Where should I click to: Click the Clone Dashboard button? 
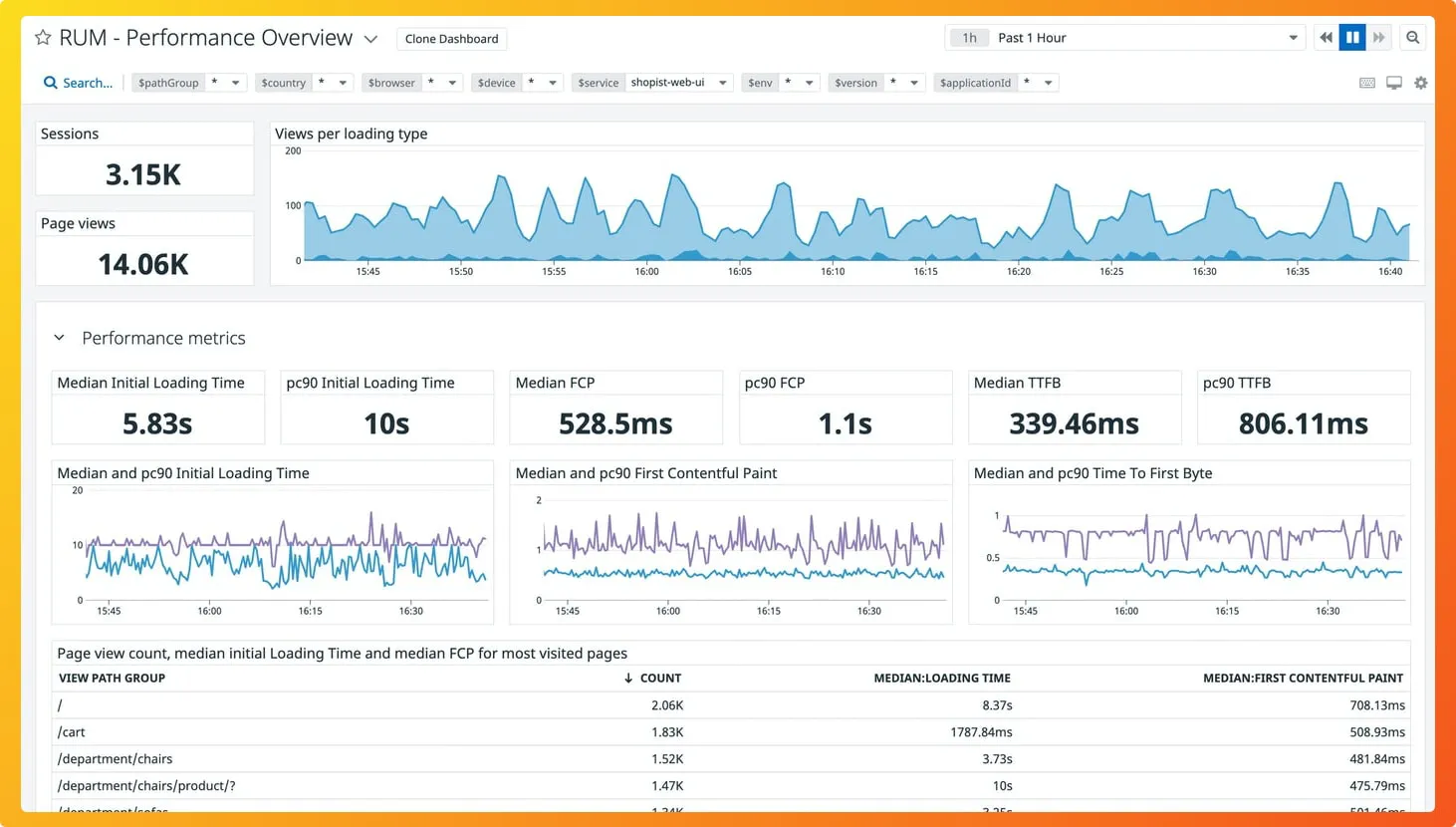coord(451,38)
